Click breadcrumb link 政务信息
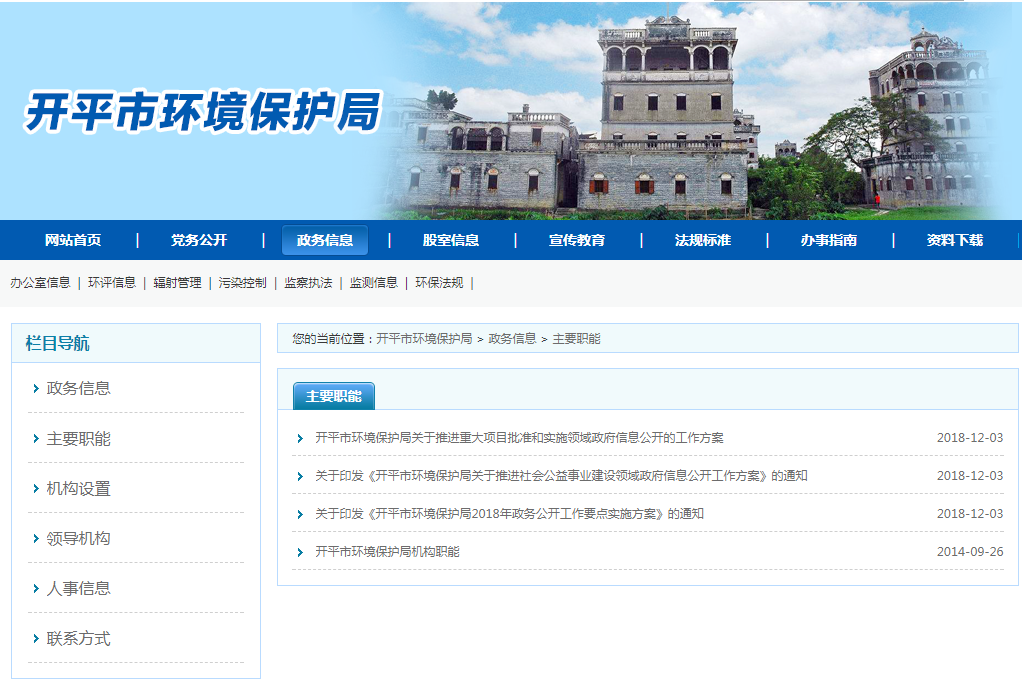This screenshot has width=1022, height=695. tap(512, 338)
